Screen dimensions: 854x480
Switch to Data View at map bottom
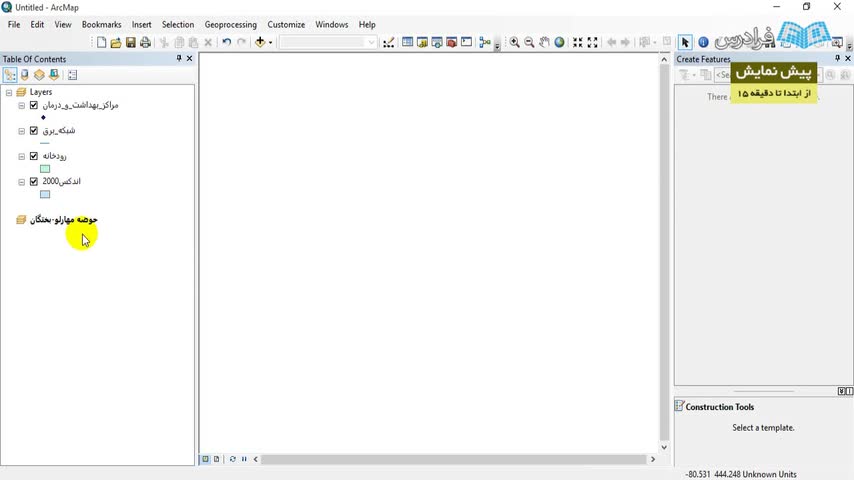click(205, 459)
